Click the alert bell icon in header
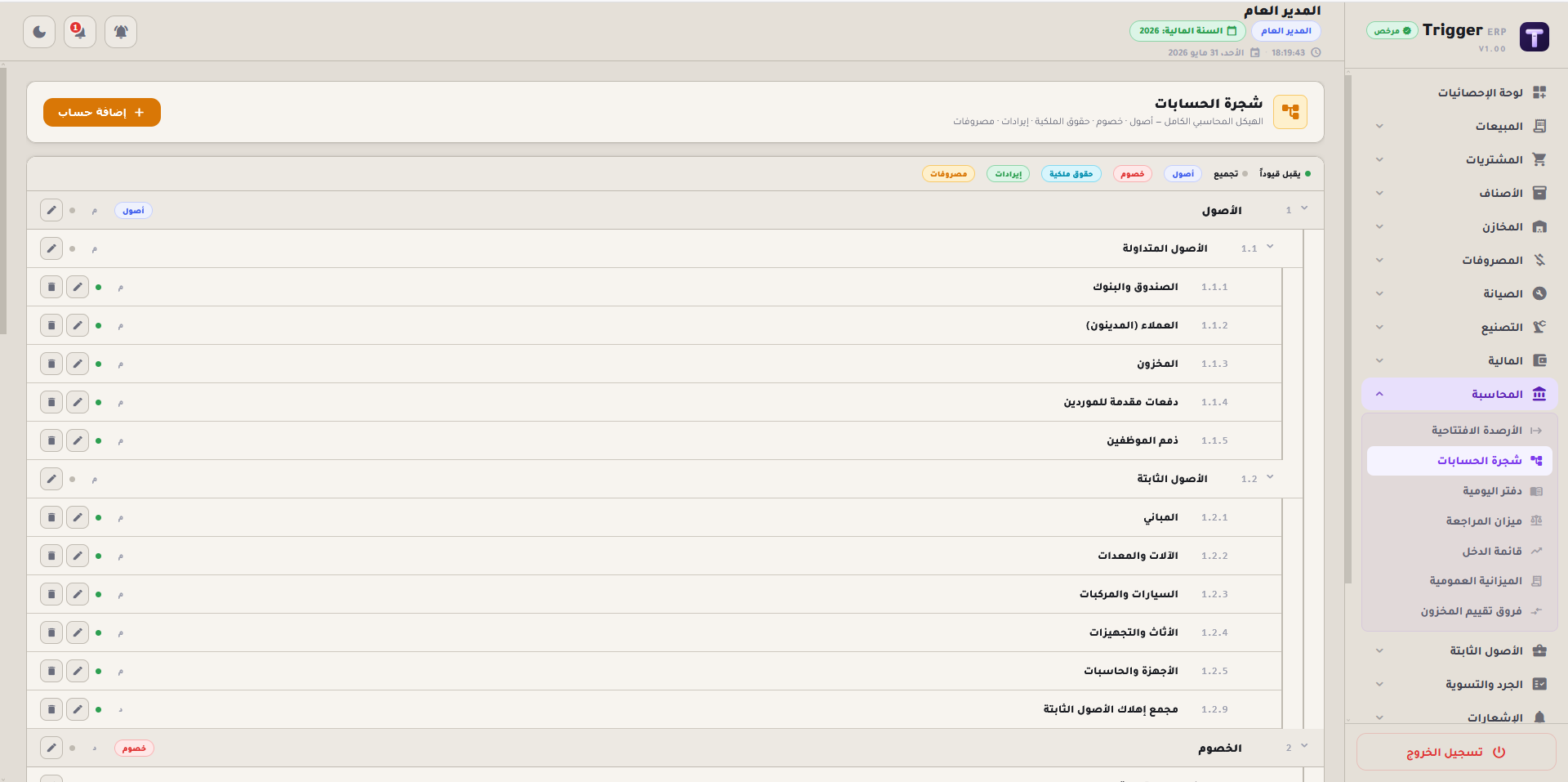The height and width of the screenshot is (782, 1568). 121,32
